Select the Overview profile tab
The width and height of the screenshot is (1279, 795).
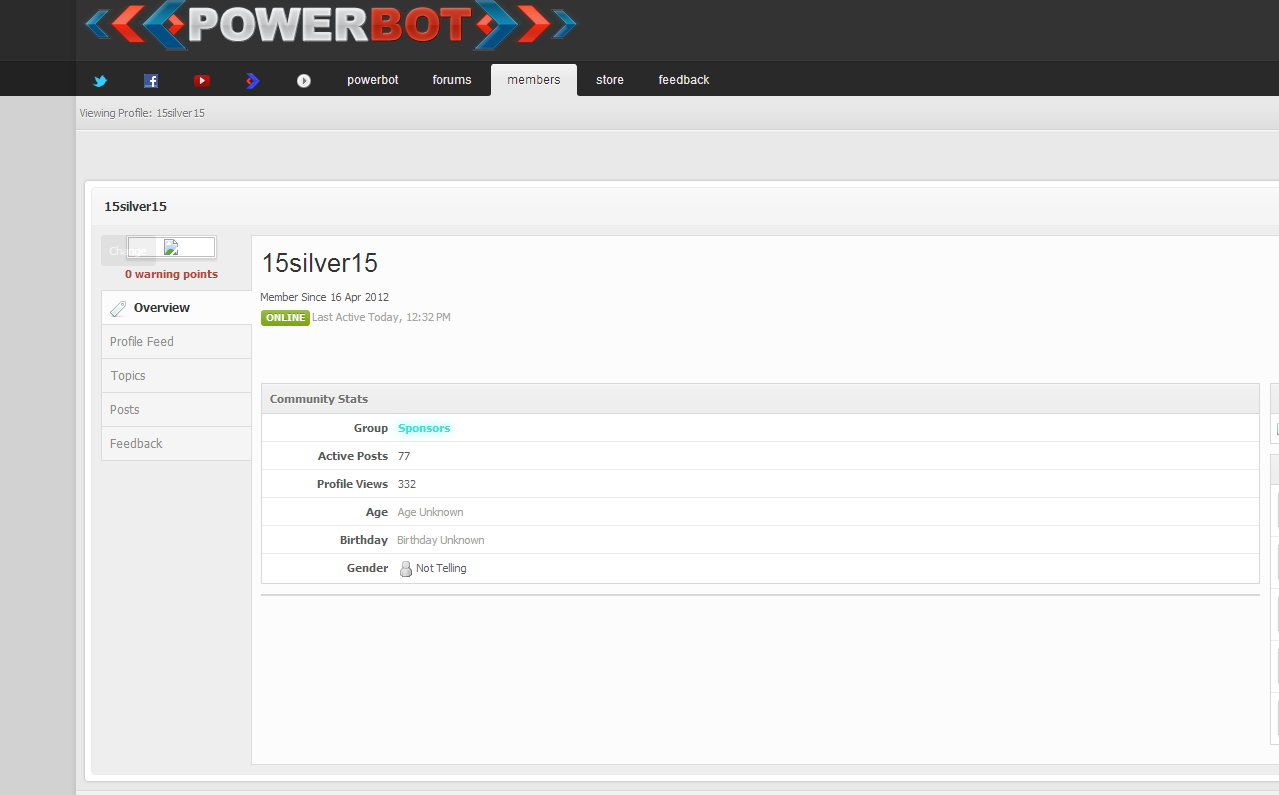[x=176, y=308]
